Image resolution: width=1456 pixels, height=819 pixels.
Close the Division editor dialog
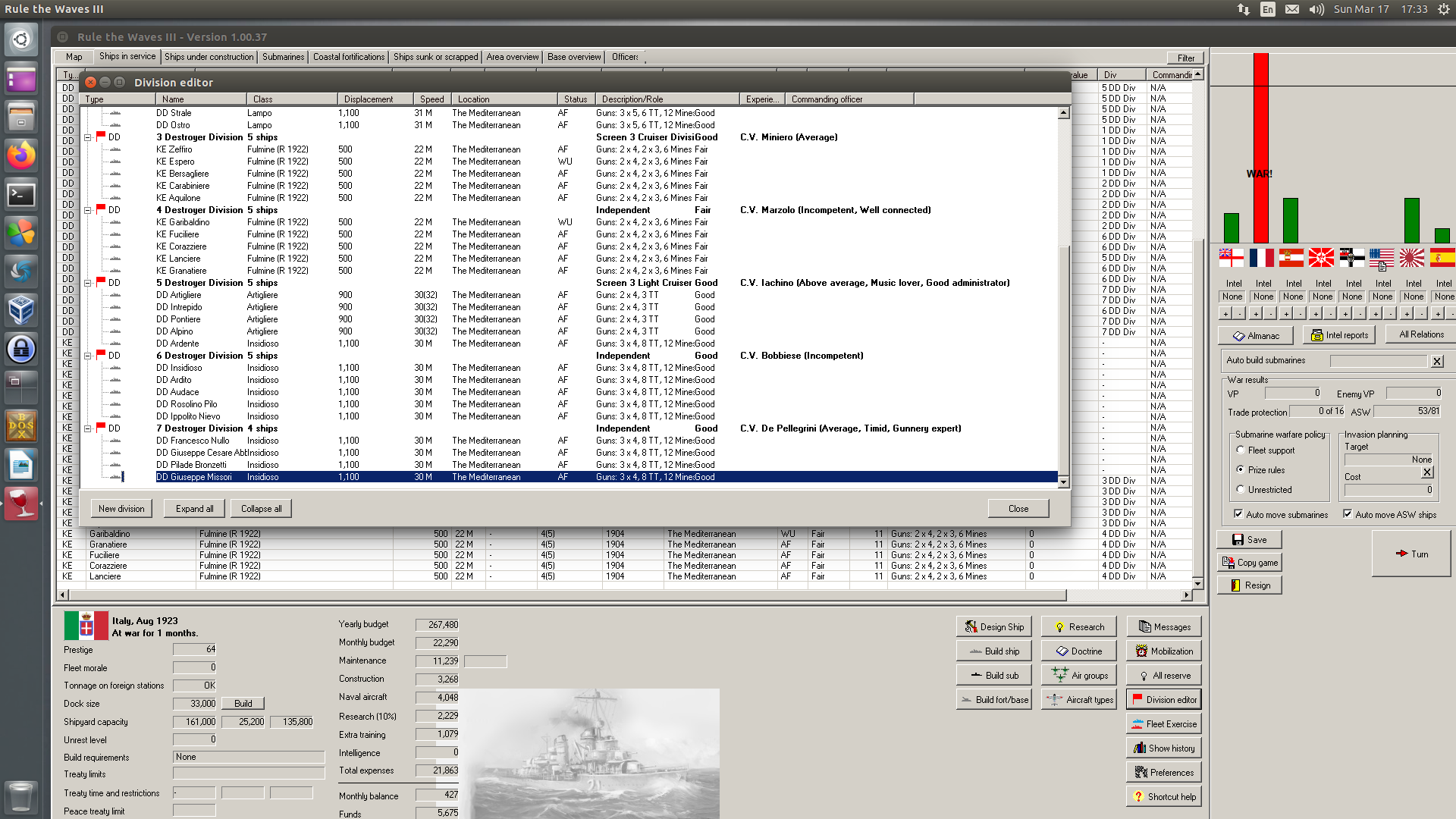[x=1018, y=509]
